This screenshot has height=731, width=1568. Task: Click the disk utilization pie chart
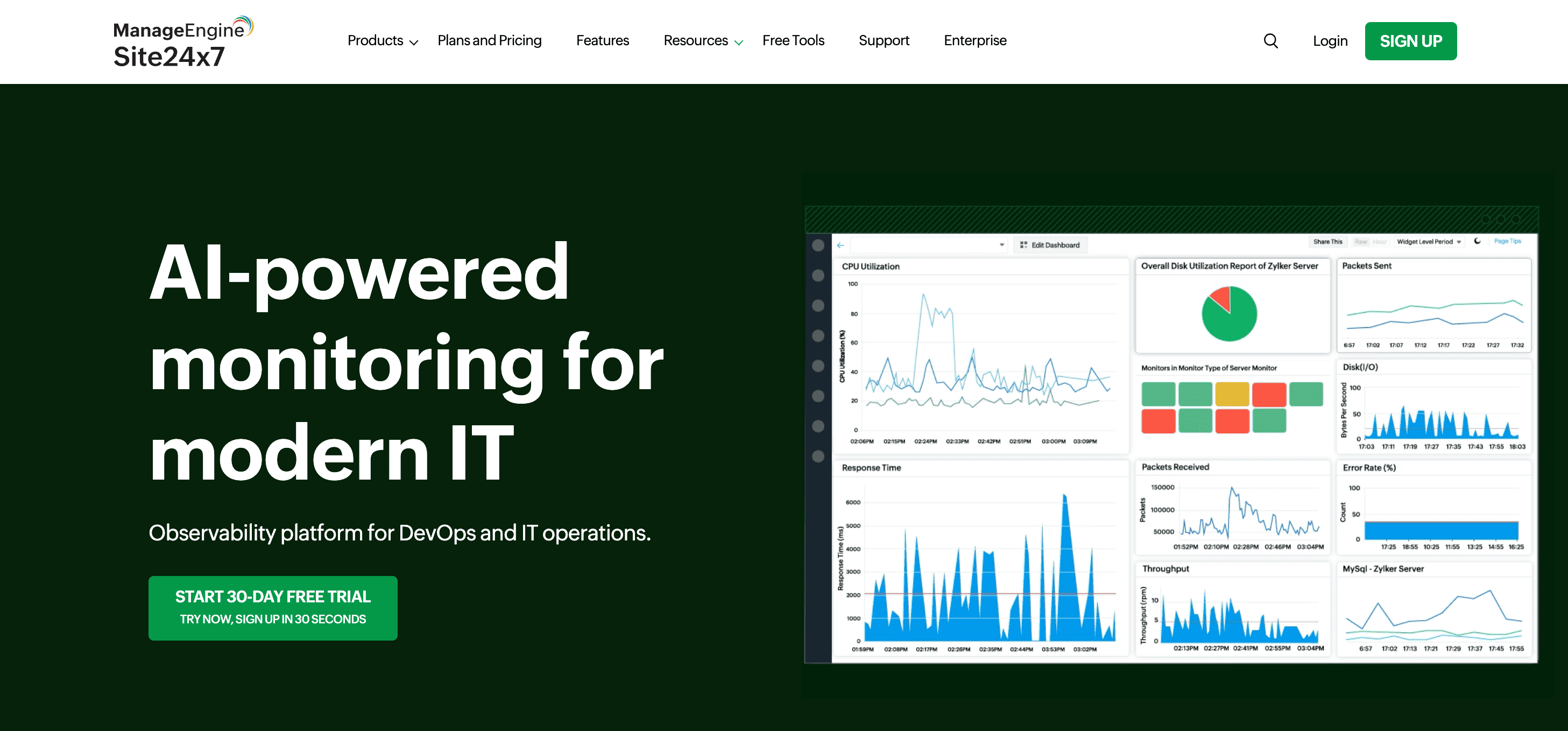point(1229,314)
